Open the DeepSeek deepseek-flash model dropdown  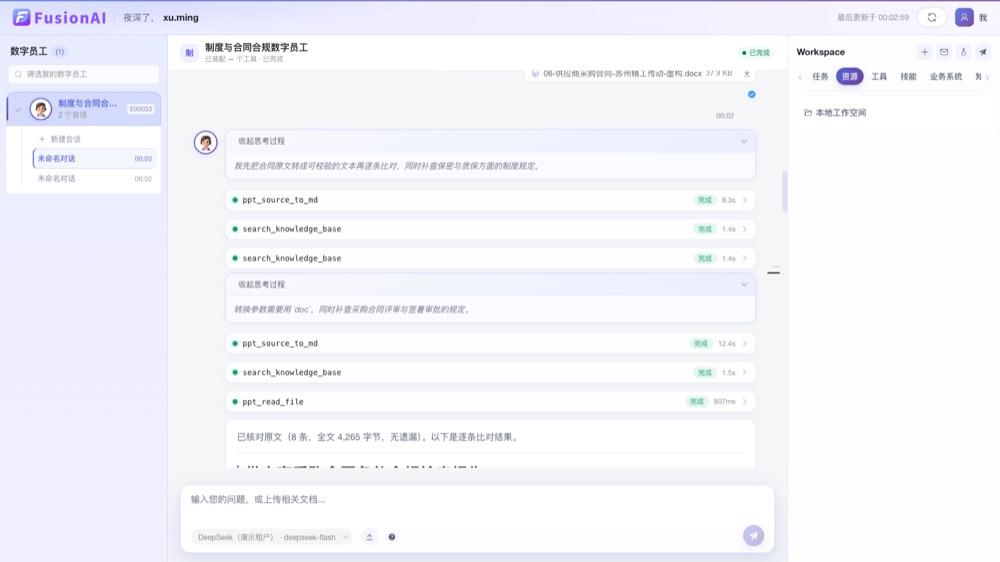click(x=272, y=537)
